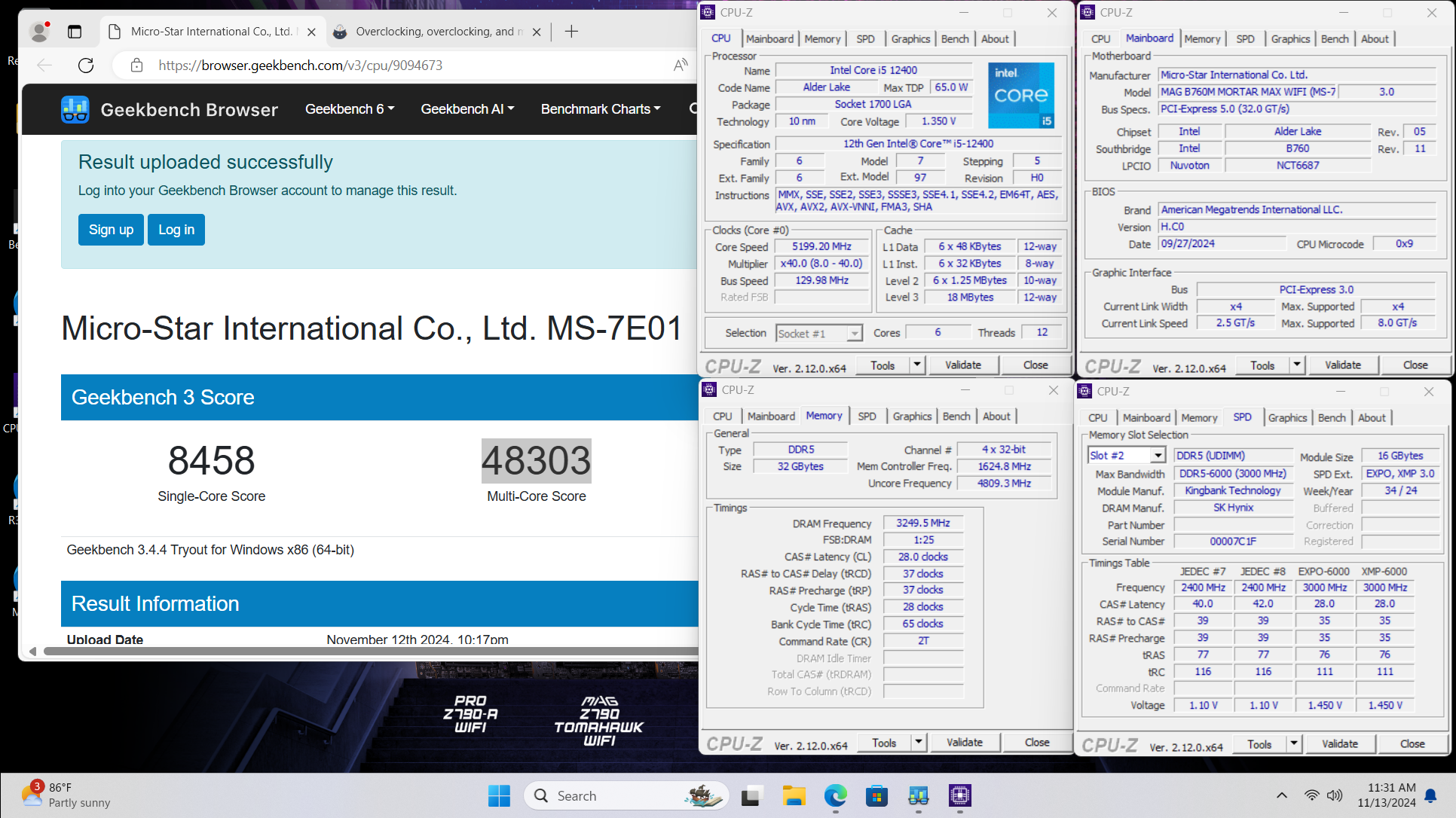This screenshot has height=818, width=1456.
Task: Open Tools dropdown arrow in Mainboard window
Action: pyautogui.click(x=1297, y=365)
